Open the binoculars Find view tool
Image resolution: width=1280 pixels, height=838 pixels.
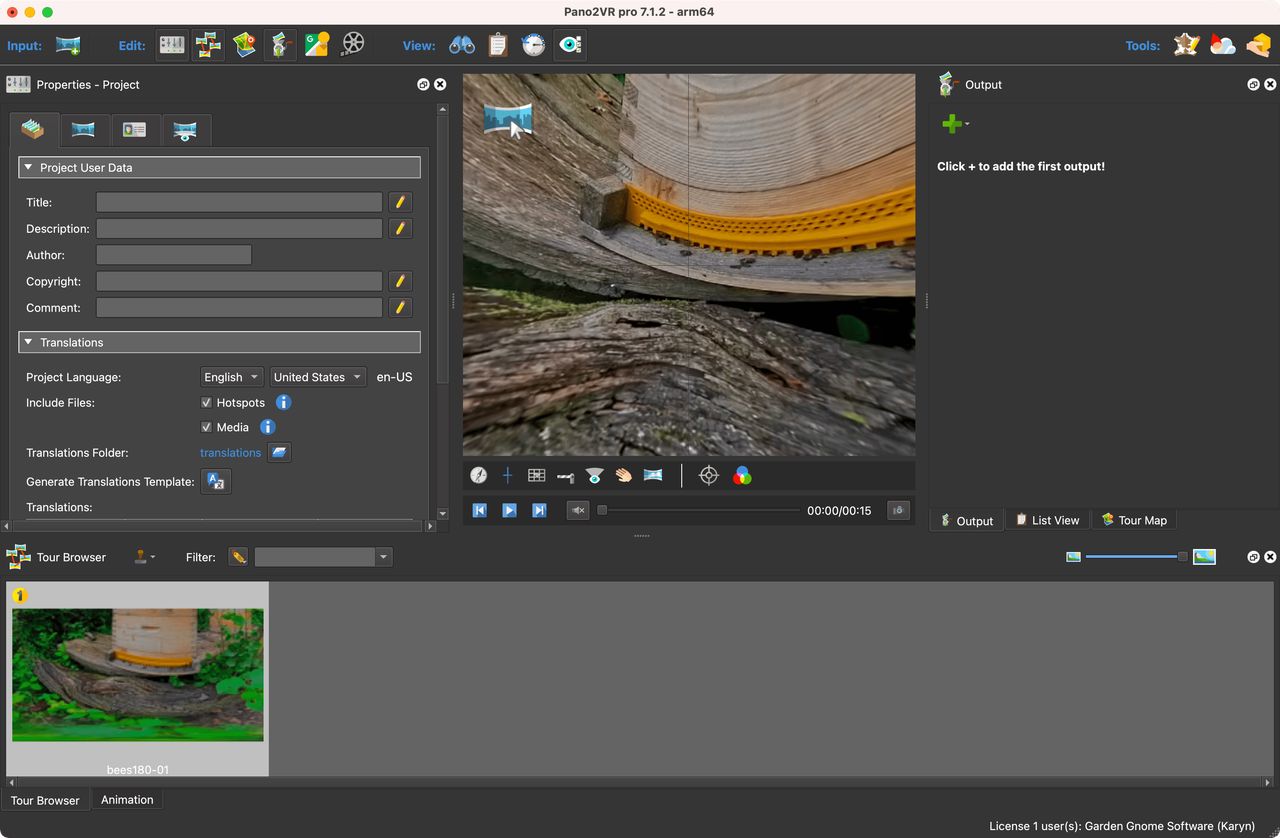(x=461, y=44)
